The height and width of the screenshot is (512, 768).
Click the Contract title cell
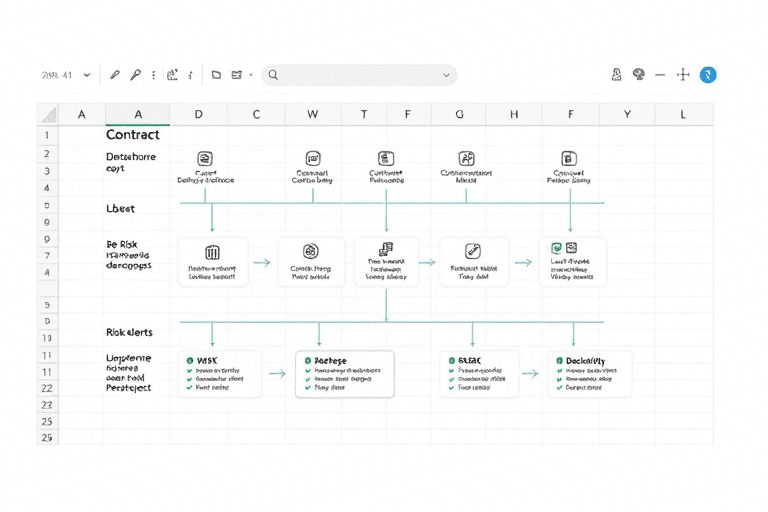133,134
